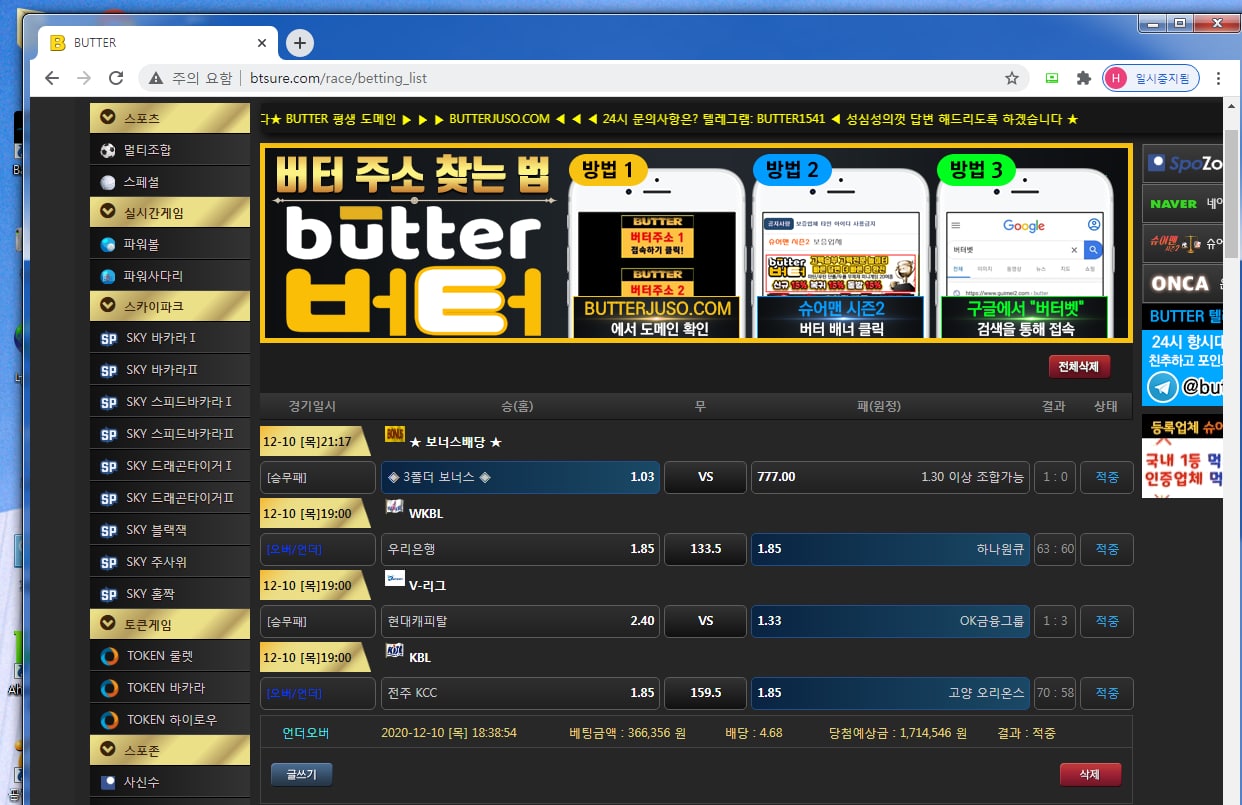Open the Chrome three-dot menu
This screenshot has width=1242, height=805.
(1218, 78)
